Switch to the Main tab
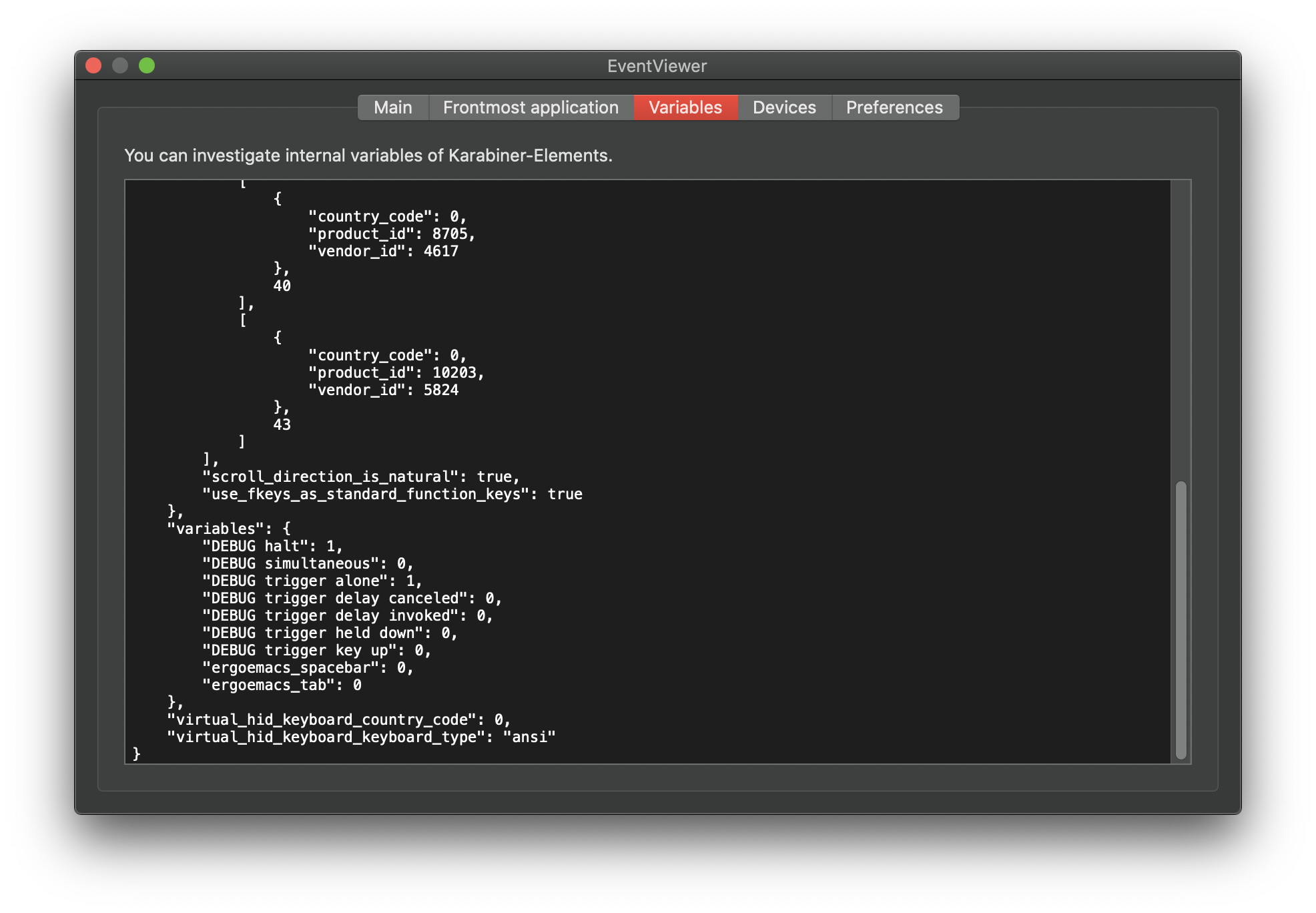1316x913 pixels. coord(392,107)
